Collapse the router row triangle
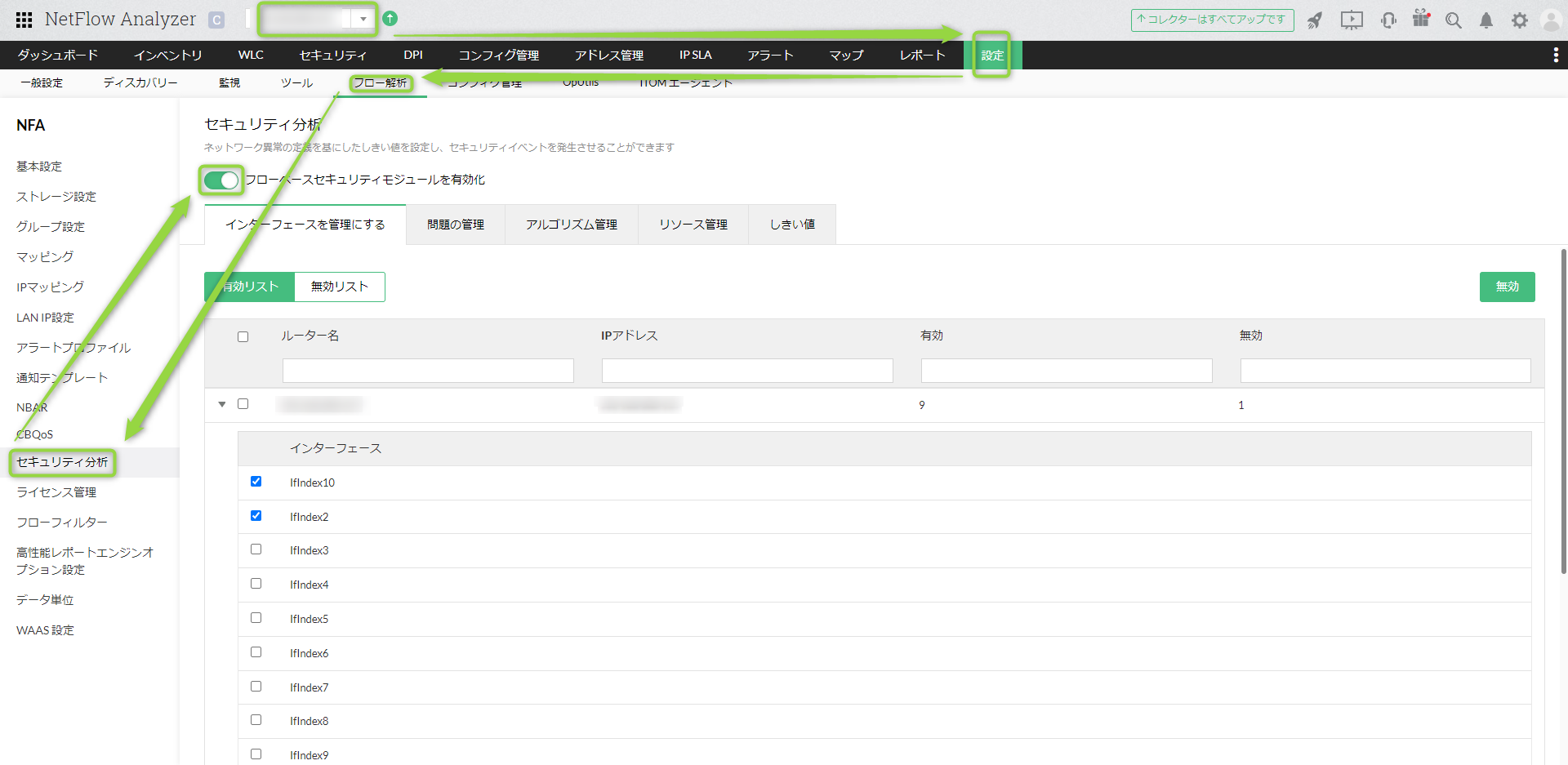This screenshot has height=765, width=1568. (x=222, y=404)
